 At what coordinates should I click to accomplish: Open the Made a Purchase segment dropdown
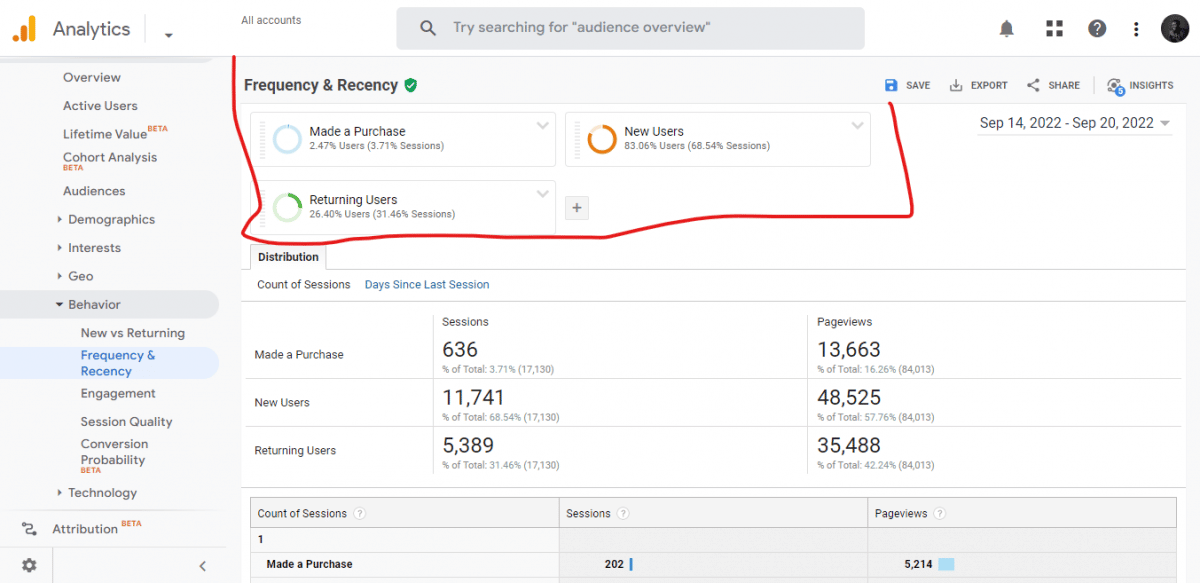pyautogui.click(x=543, y=126)
